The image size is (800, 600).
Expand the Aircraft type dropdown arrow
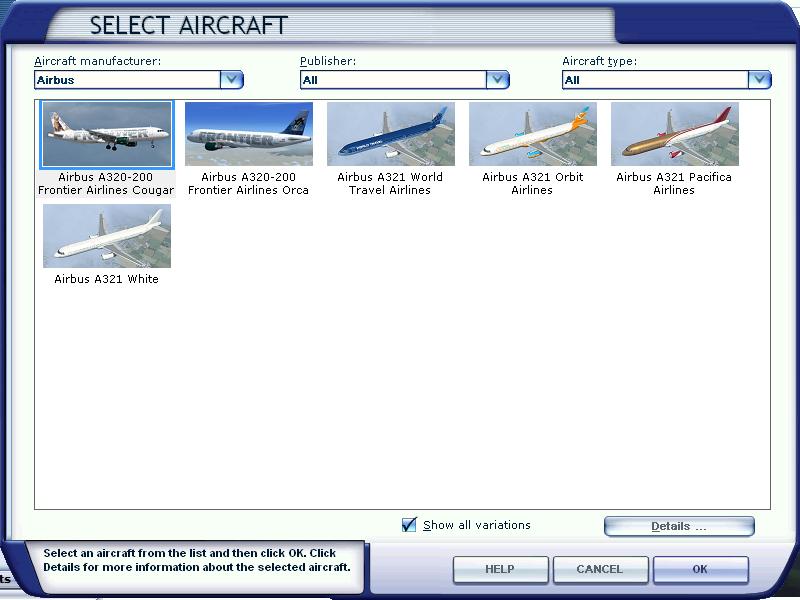pos(760,80)
